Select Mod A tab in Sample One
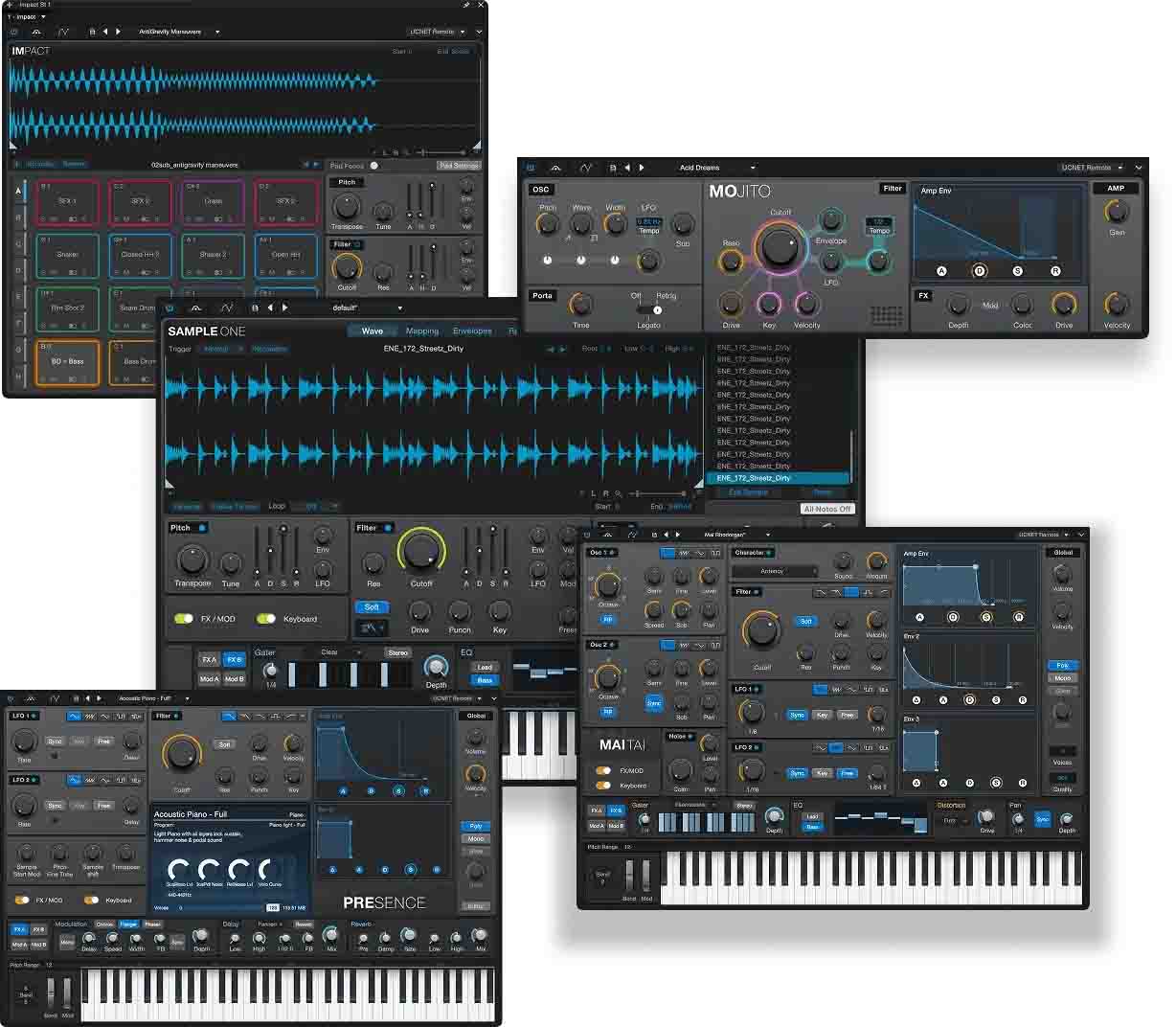This screenshot has height=1027, width=1176. tap(209, 678)
